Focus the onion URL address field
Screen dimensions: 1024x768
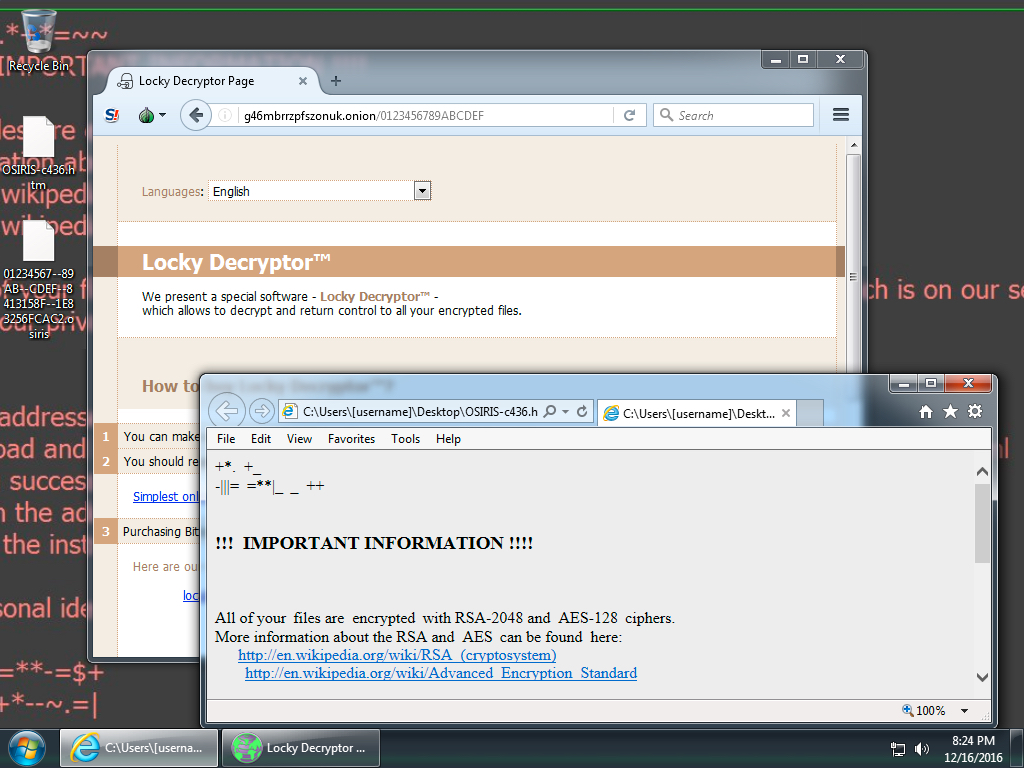pos(425,116)
